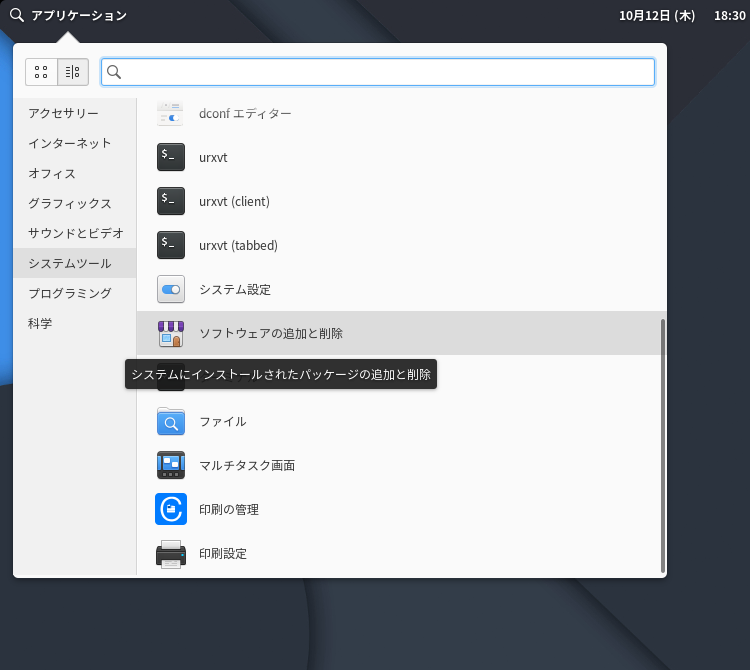Image resolution: width=750 pixels, height=670 pixels.
Task: Select インターネット category
Action: point(75,143)
